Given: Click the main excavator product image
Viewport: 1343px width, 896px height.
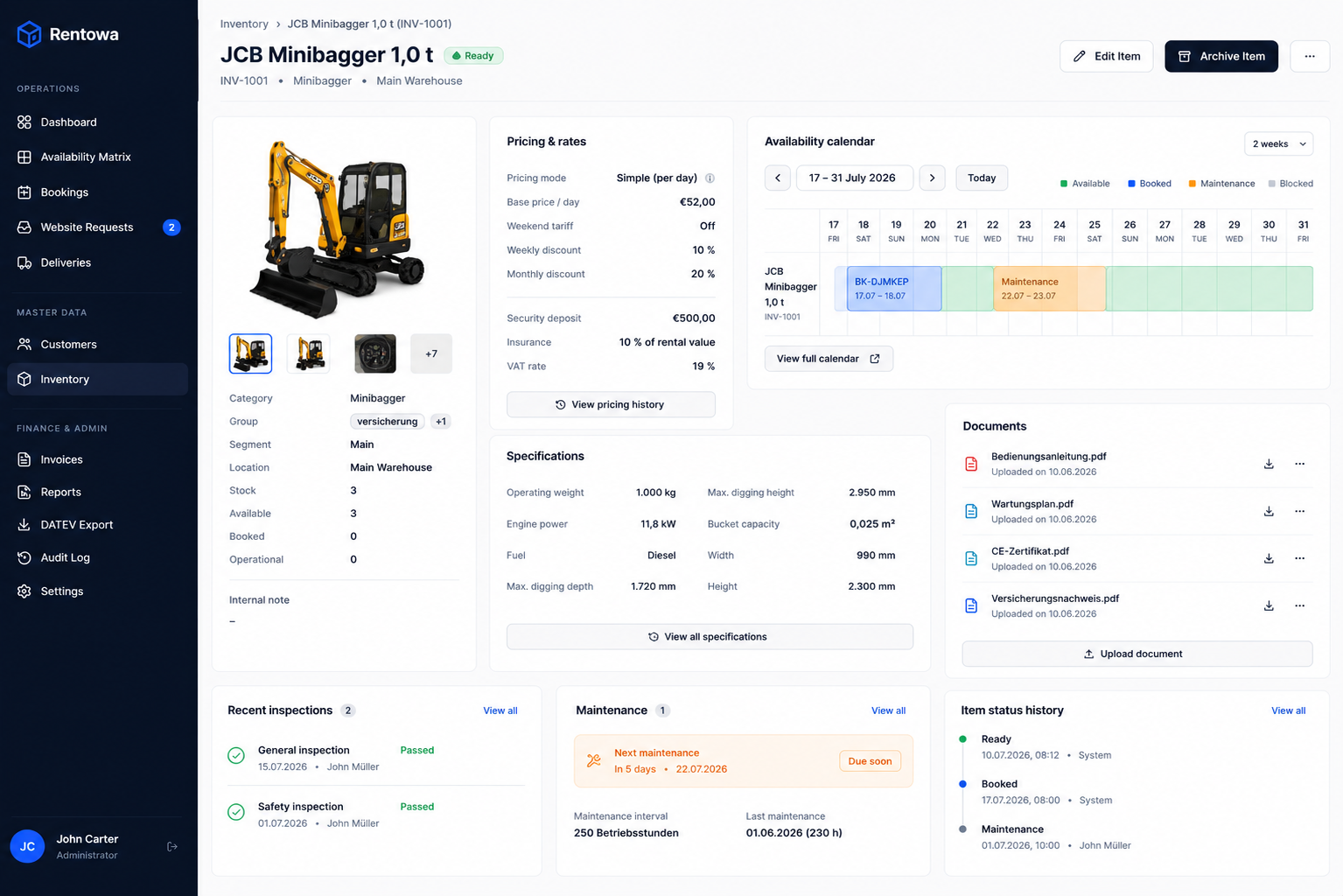Looking at the screenshot, I should coord(338,229).
